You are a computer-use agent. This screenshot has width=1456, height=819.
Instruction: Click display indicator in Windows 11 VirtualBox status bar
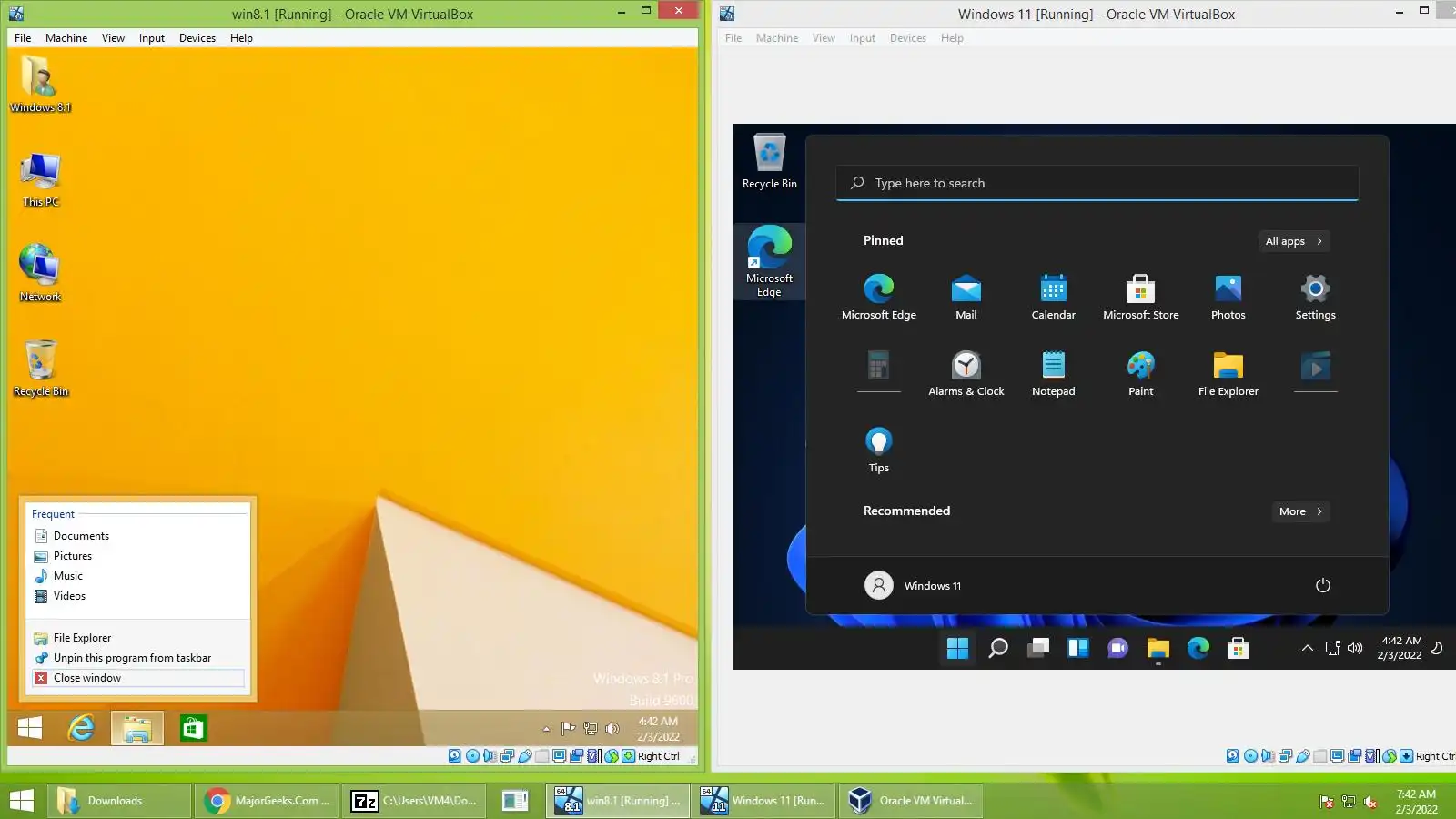coord(1338,756)
